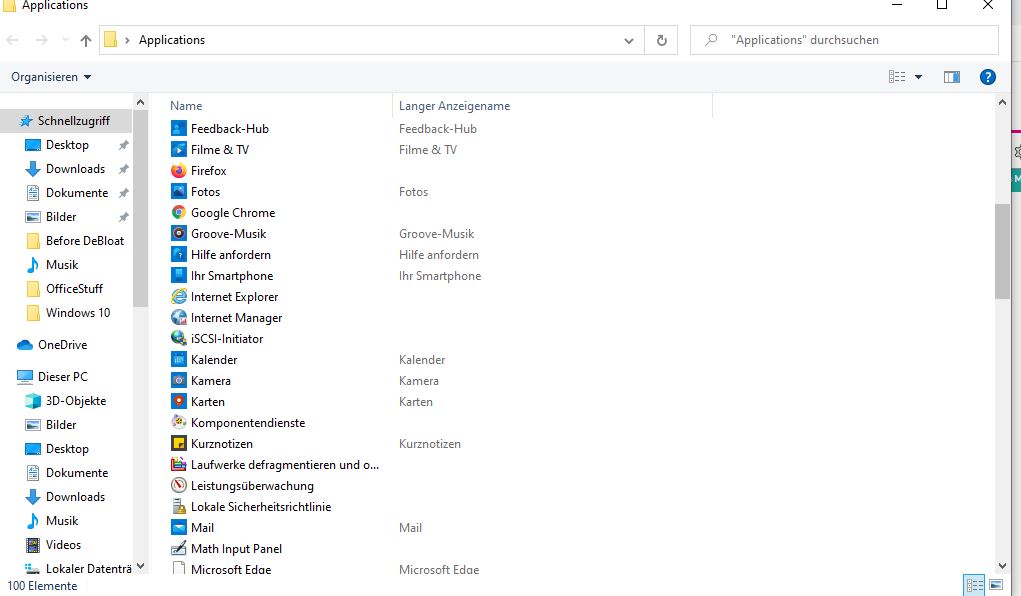Toggle the preview pane icon
The height and width of the screenshot is (596, 1021).
tap(951, 77)
